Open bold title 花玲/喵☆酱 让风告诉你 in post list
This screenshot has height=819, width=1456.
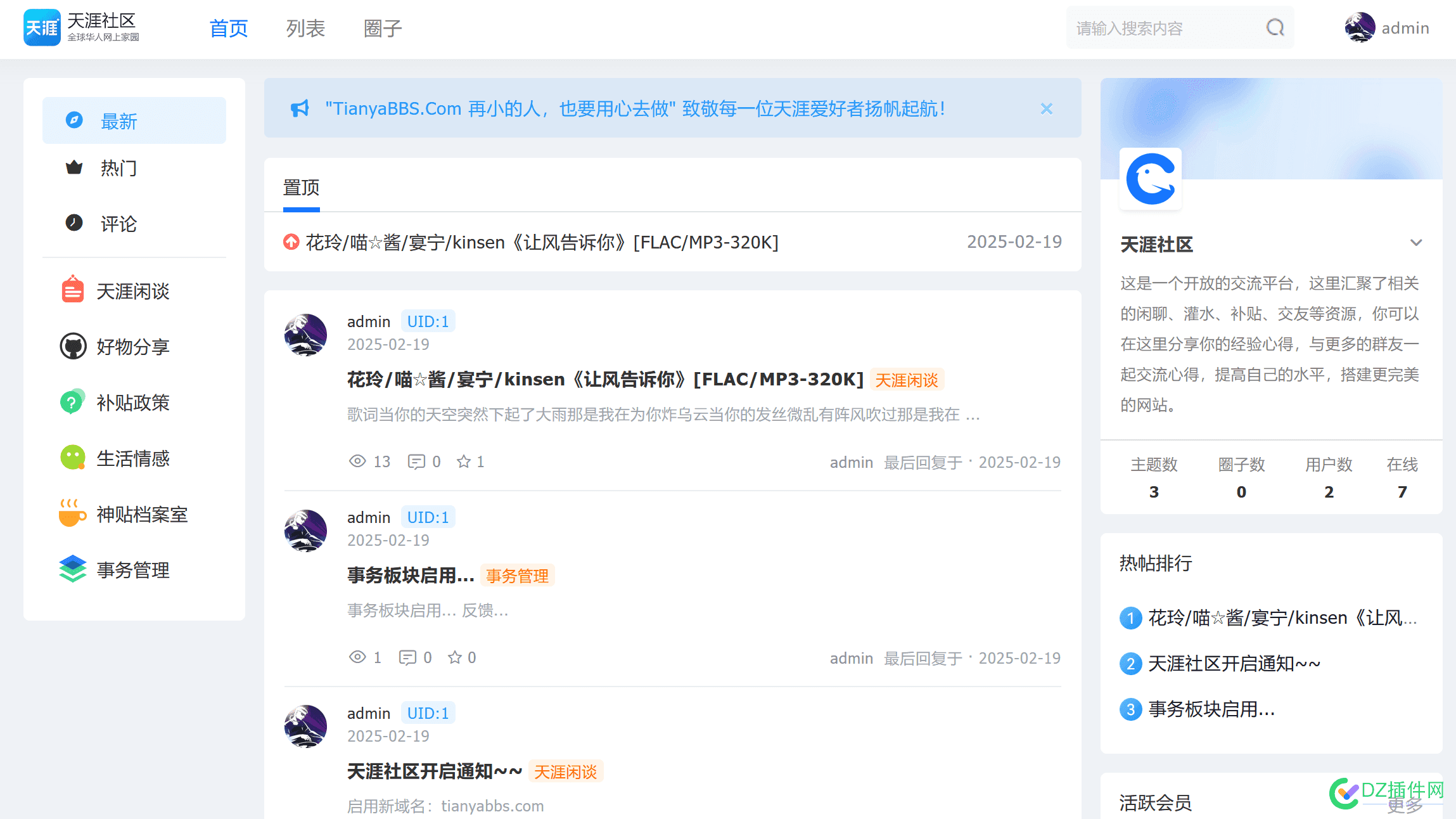click(605, 379)
